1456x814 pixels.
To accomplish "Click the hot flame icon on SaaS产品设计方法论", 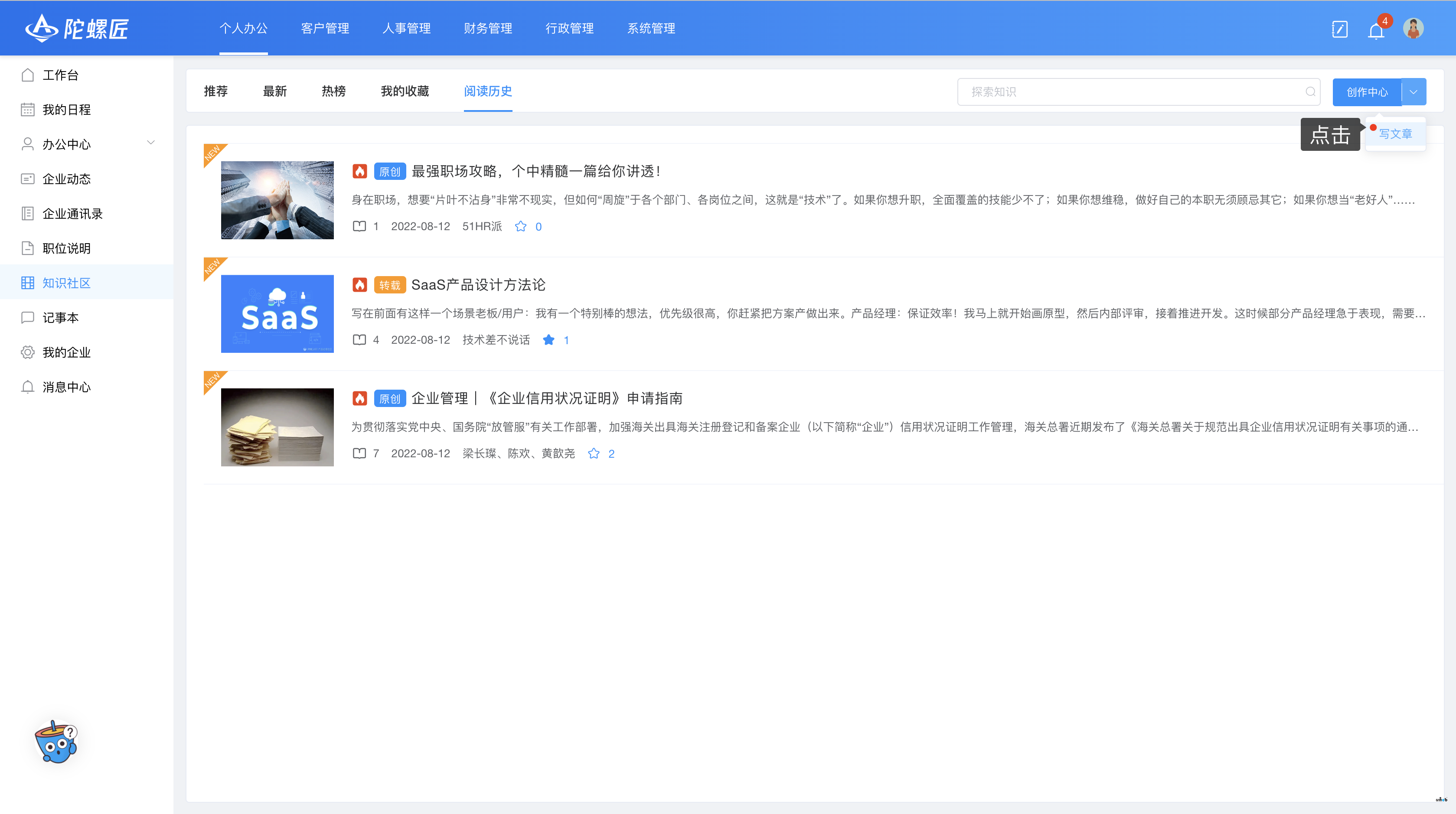I will 359,285.
